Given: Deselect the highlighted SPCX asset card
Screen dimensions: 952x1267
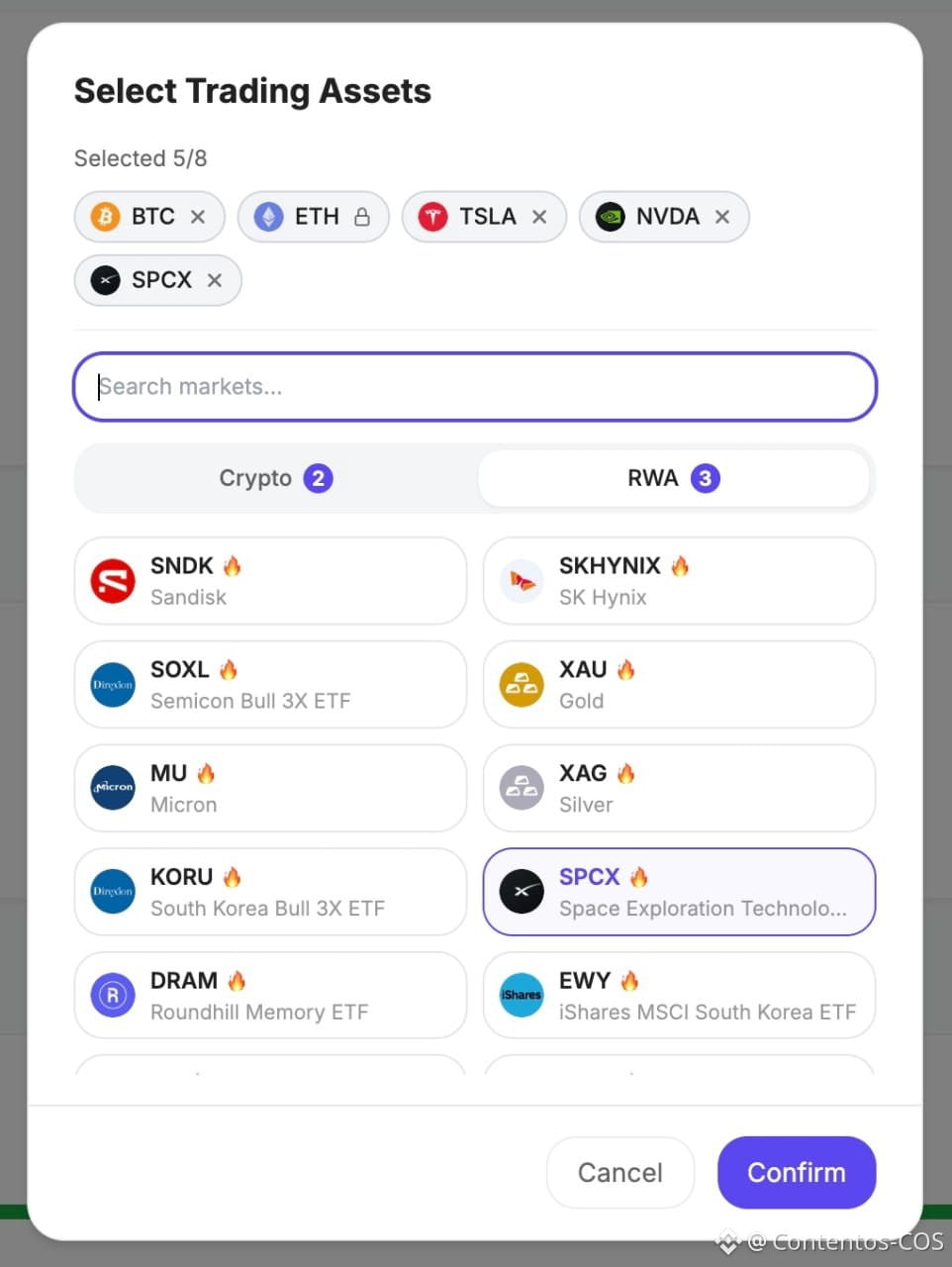Looking at the screenshot, I should pyautogui.click(x=679, y=892).
